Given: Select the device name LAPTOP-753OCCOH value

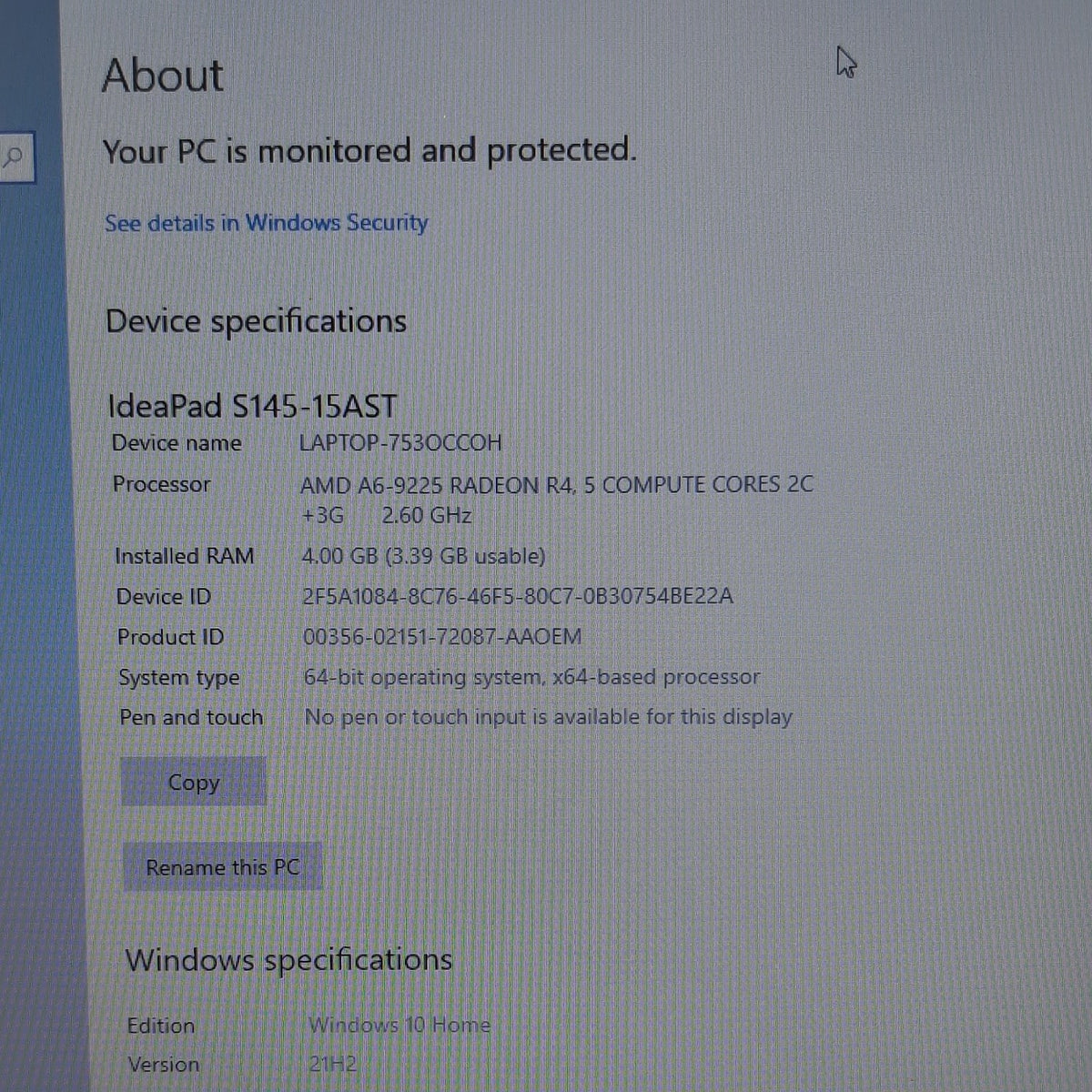Looking at the screenshot, I should coord(400,443).
